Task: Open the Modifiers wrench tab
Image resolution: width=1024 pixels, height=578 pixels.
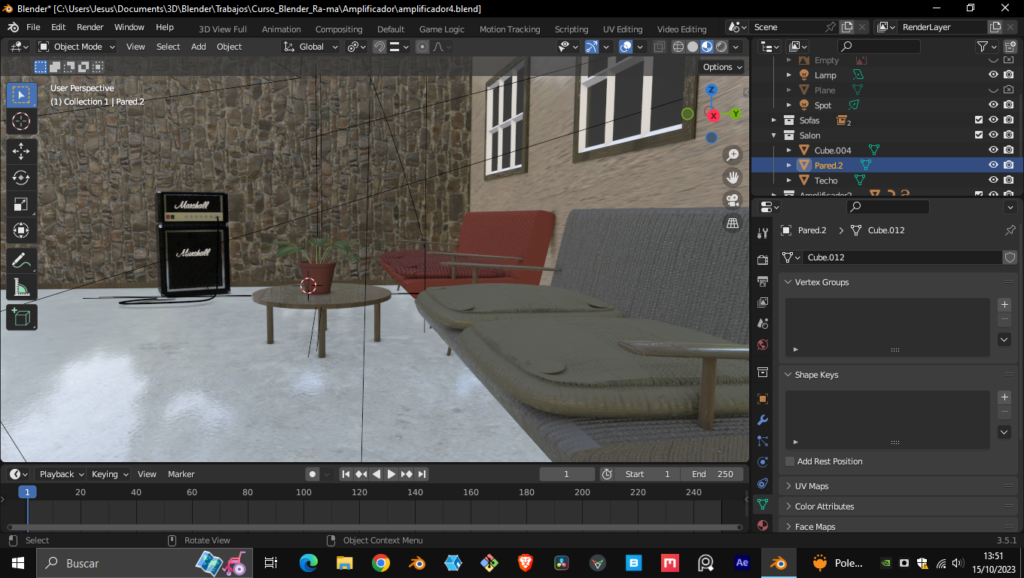Action: [x=762, y=419]
